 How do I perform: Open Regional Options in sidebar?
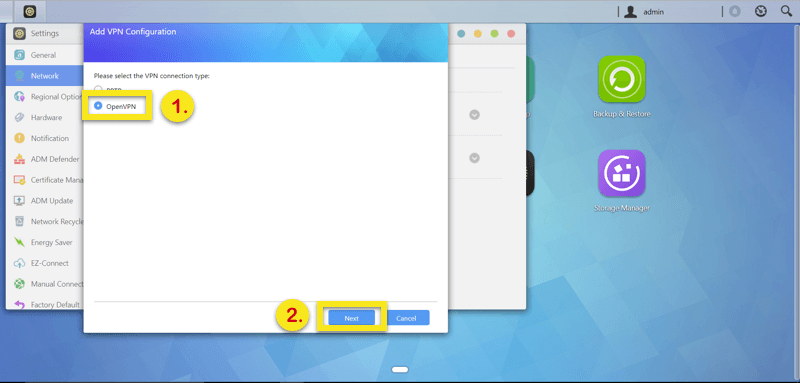coord(45,97)
